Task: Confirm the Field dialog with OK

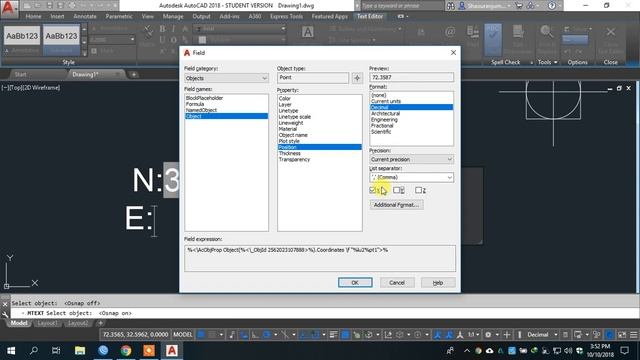Action: [x=355, y=282]
